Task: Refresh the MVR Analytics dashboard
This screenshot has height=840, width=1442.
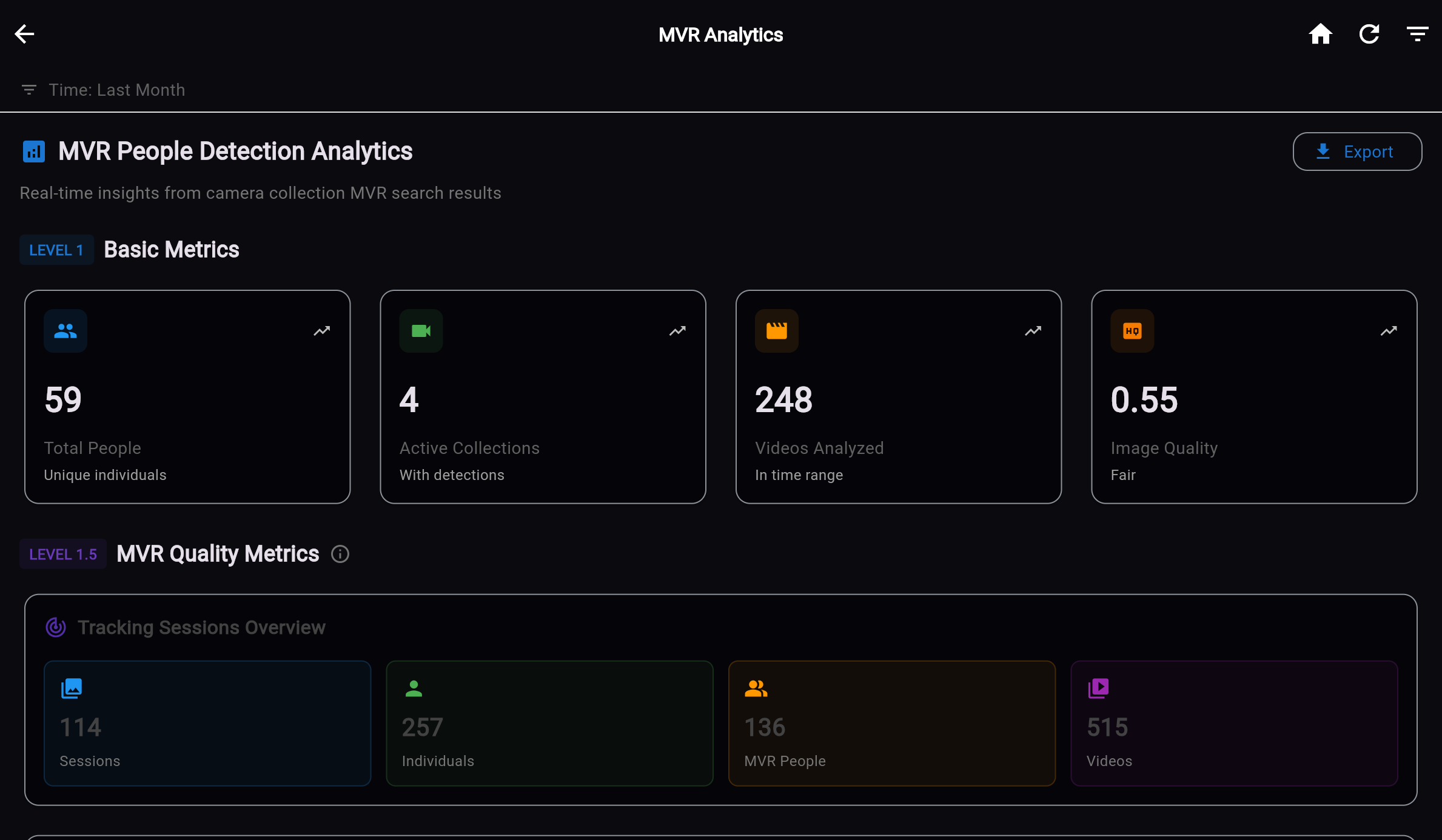Action: click(x=1369, y=33)
